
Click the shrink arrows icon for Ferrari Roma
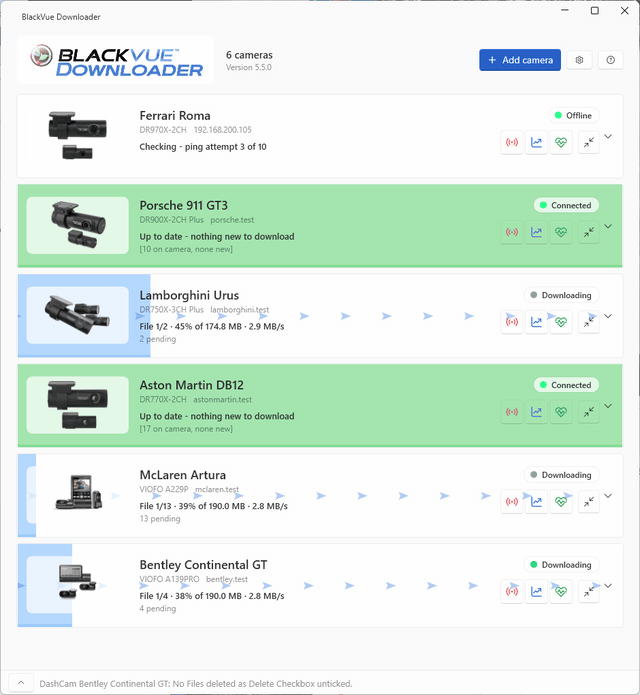(x=589, y=142)
